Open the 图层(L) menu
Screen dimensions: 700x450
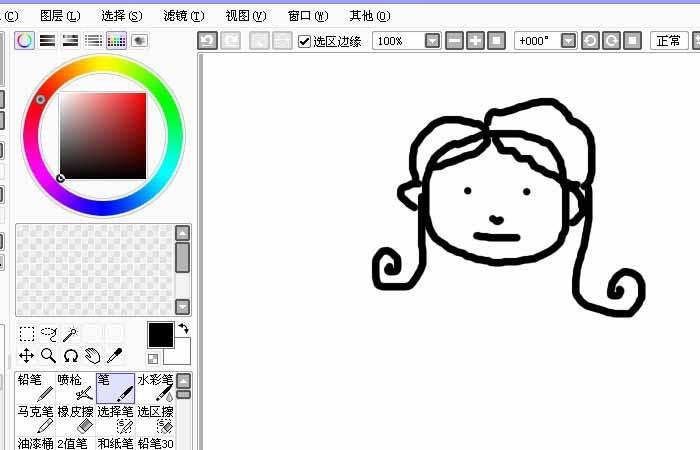[x=60, y=16]
